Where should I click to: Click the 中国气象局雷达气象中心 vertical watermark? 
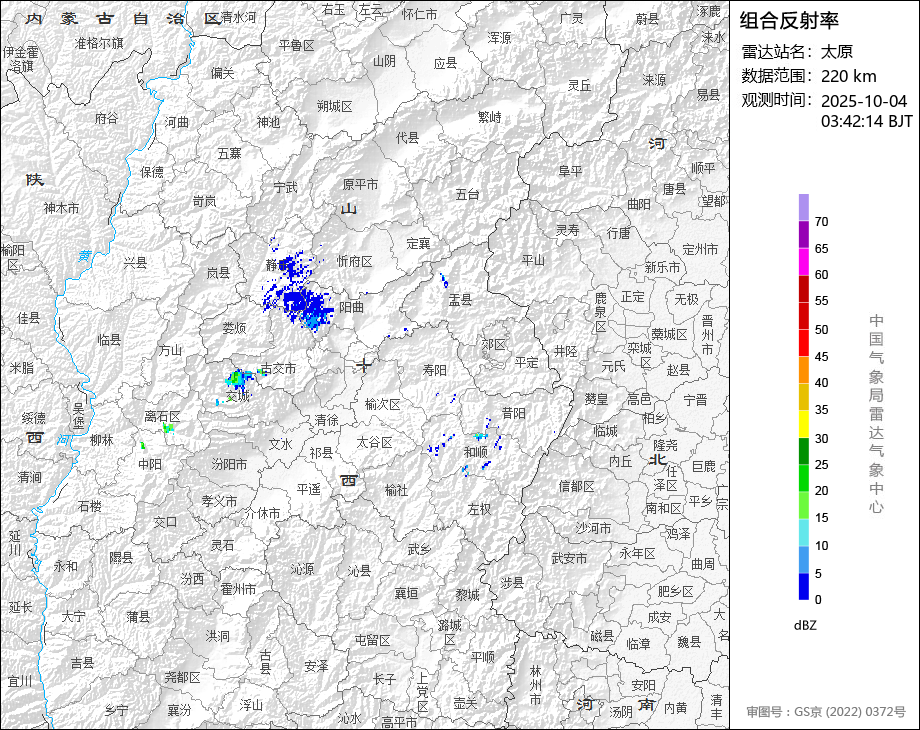pos(876,413)
